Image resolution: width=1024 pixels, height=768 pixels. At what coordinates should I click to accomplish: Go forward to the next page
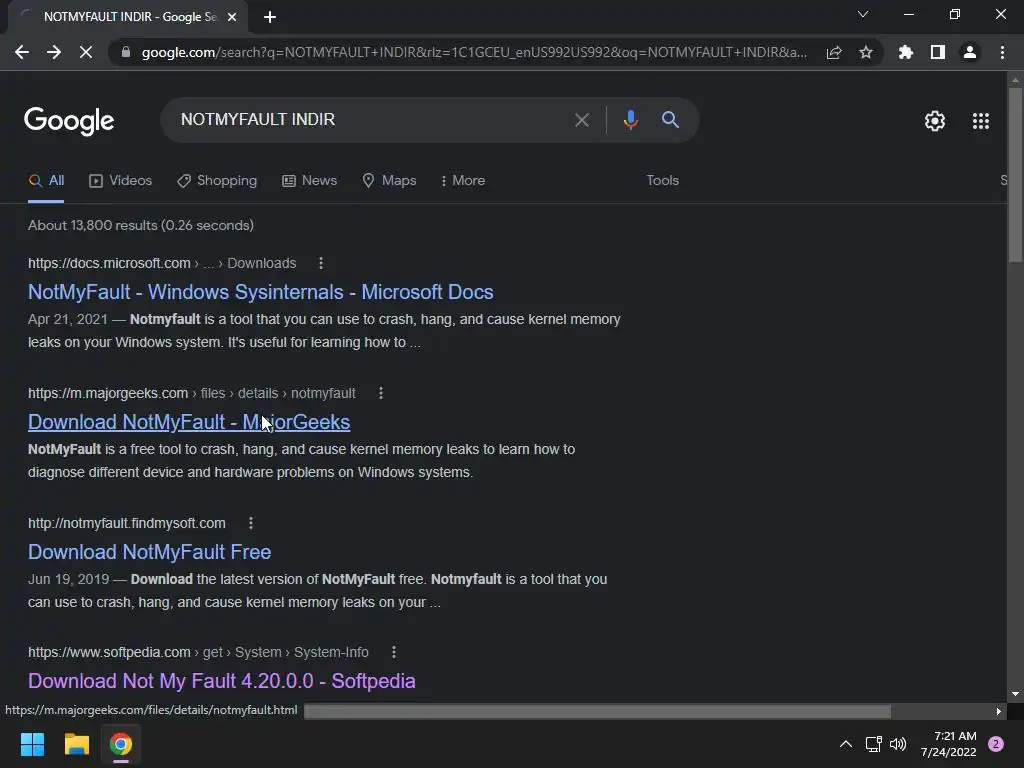click(x=54, y=52)
